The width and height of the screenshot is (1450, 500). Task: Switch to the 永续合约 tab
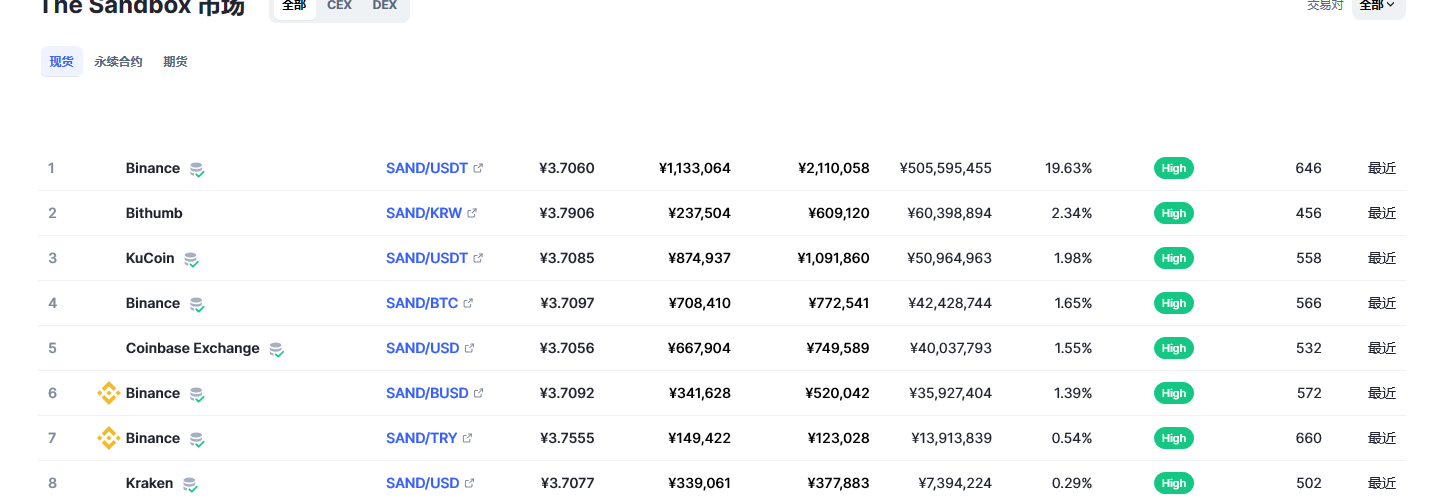coord(118,62)
